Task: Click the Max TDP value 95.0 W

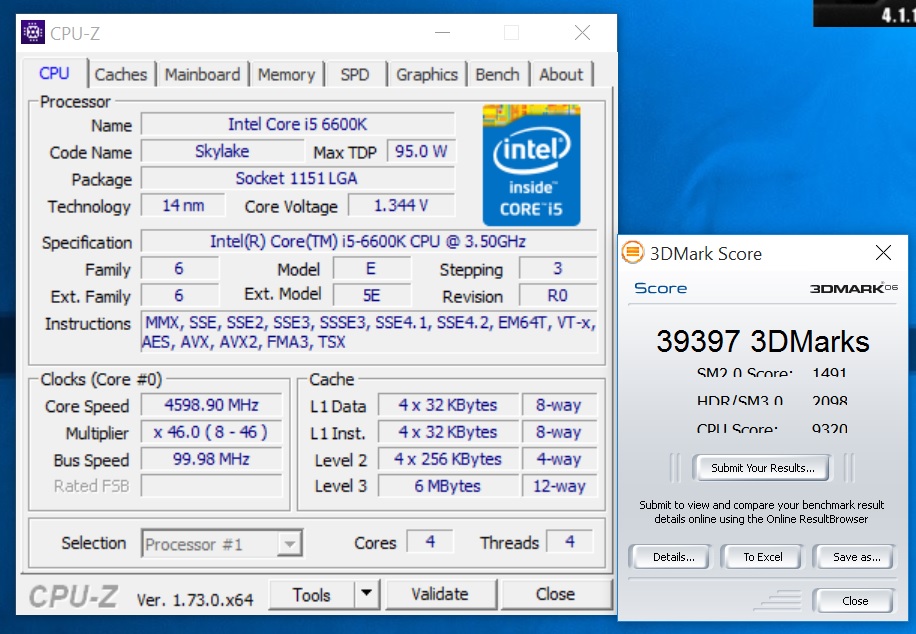Action: [421, 151]
